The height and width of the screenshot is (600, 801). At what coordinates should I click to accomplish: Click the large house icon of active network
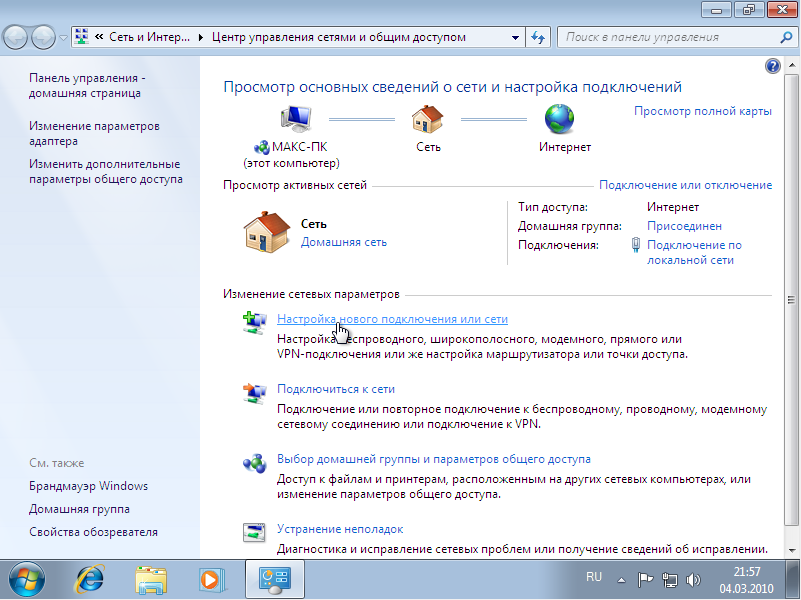[267, 232]
